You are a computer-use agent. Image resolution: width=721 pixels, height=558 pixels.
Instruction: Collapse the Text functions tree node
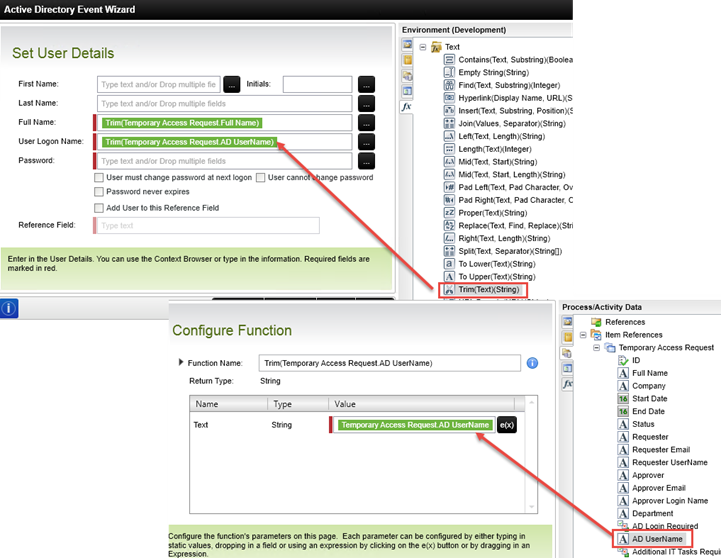[423, 47]
